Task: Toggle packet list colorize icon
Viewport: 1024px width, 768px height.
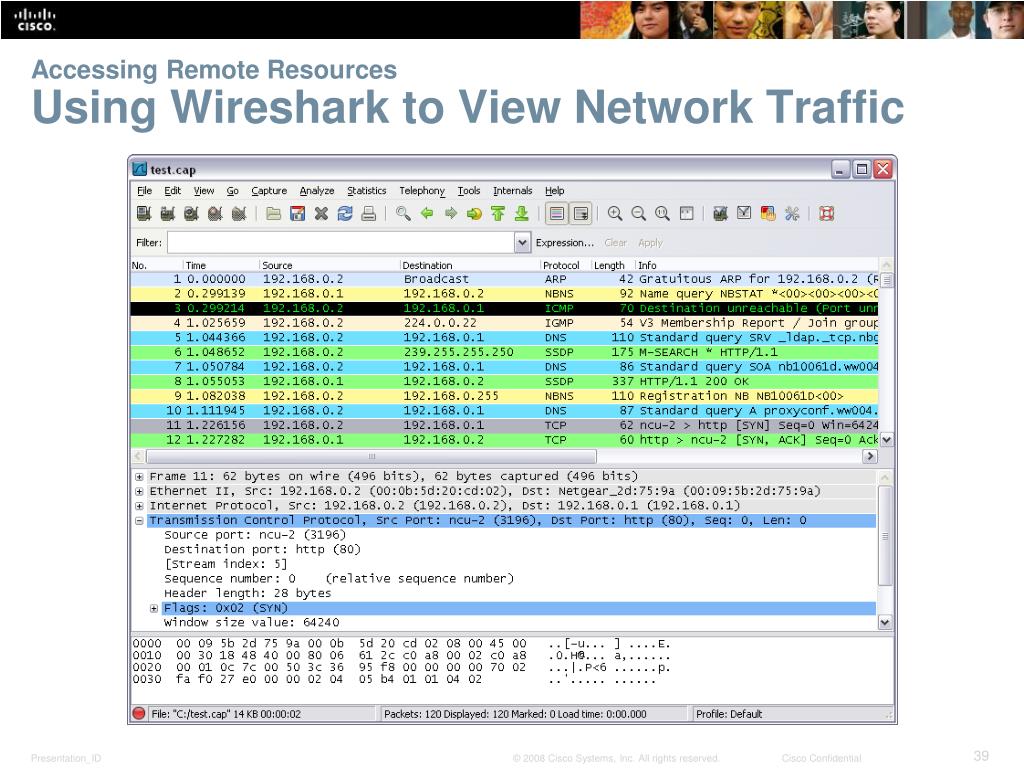Action: [x=556, y=214]
